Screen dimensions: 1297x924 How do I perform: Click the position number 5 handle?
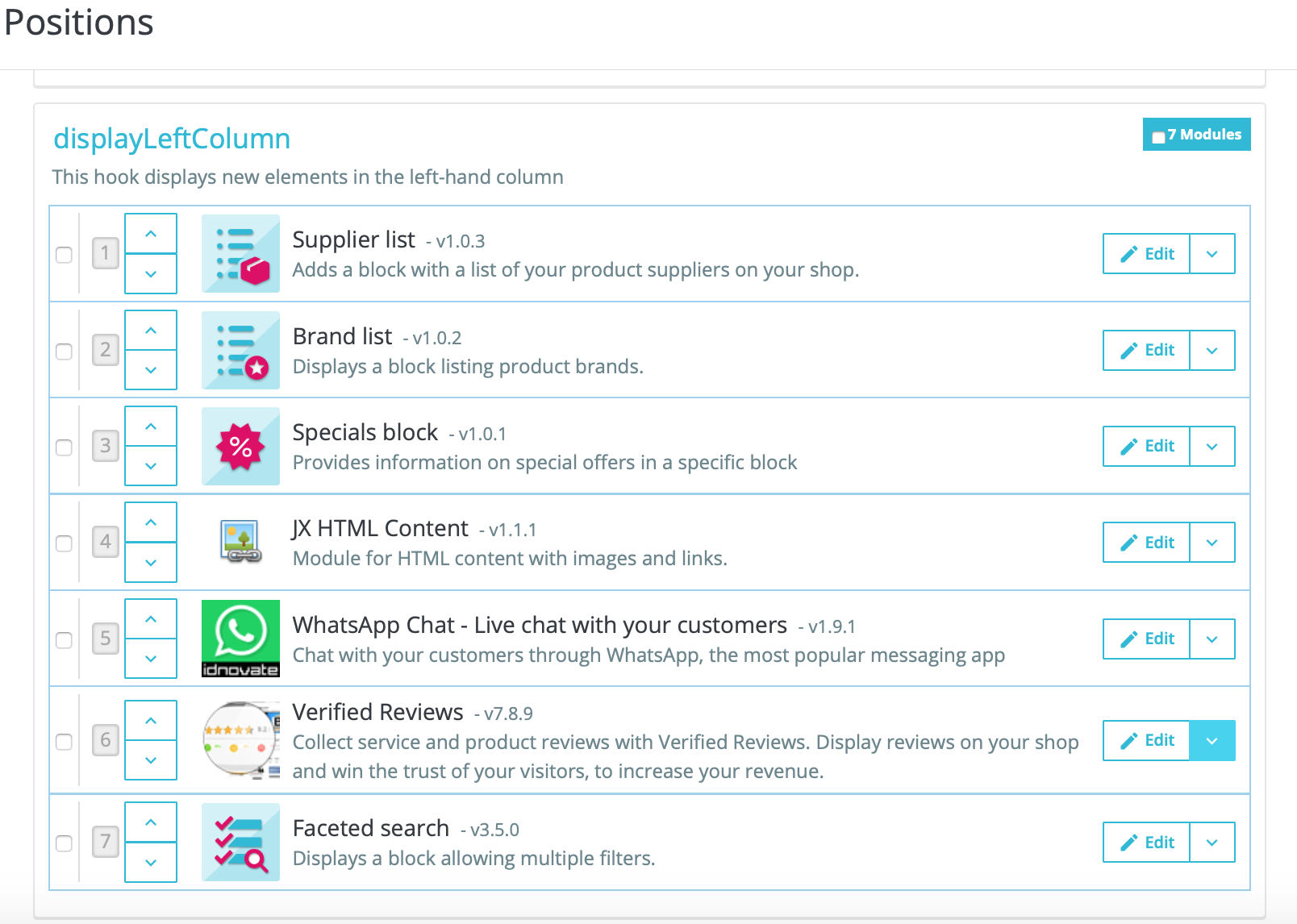point(106,639)
